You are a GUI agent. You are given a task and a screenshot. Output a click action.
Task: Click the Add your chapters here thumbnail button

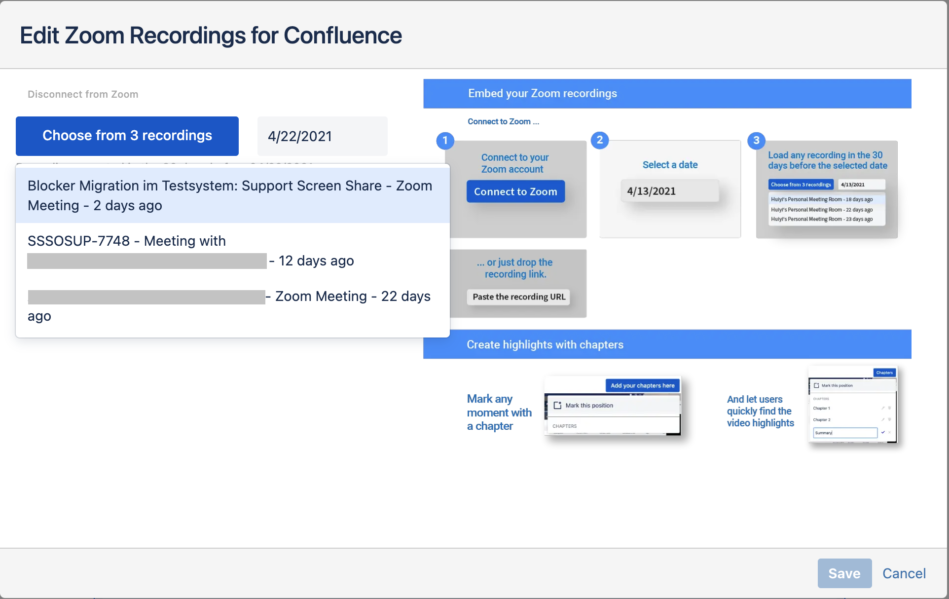642,385
